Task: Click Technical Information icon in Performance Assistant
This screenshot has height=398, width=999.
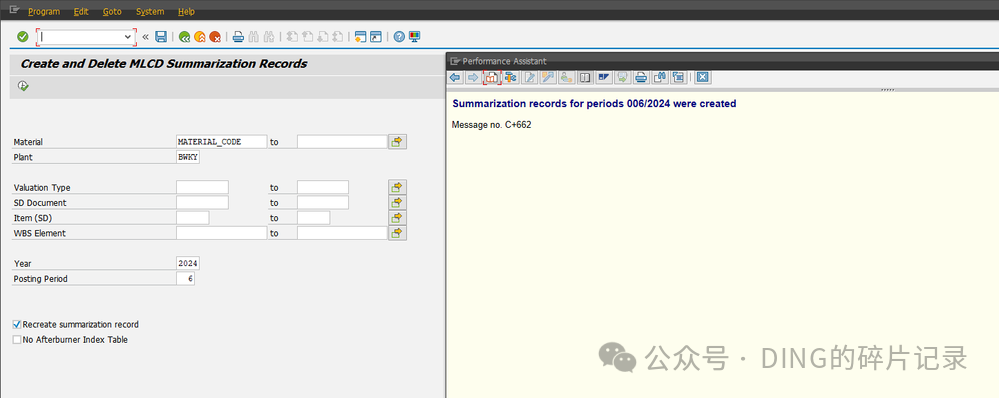Action: (x=510, y=77)
